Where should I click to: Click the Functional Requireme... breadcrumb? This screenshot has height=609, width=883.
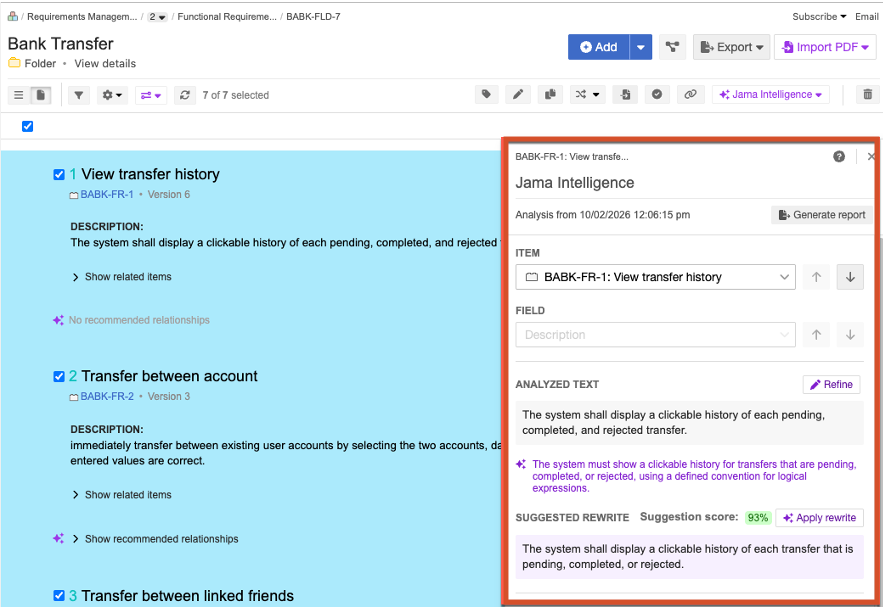coord(227,16)
